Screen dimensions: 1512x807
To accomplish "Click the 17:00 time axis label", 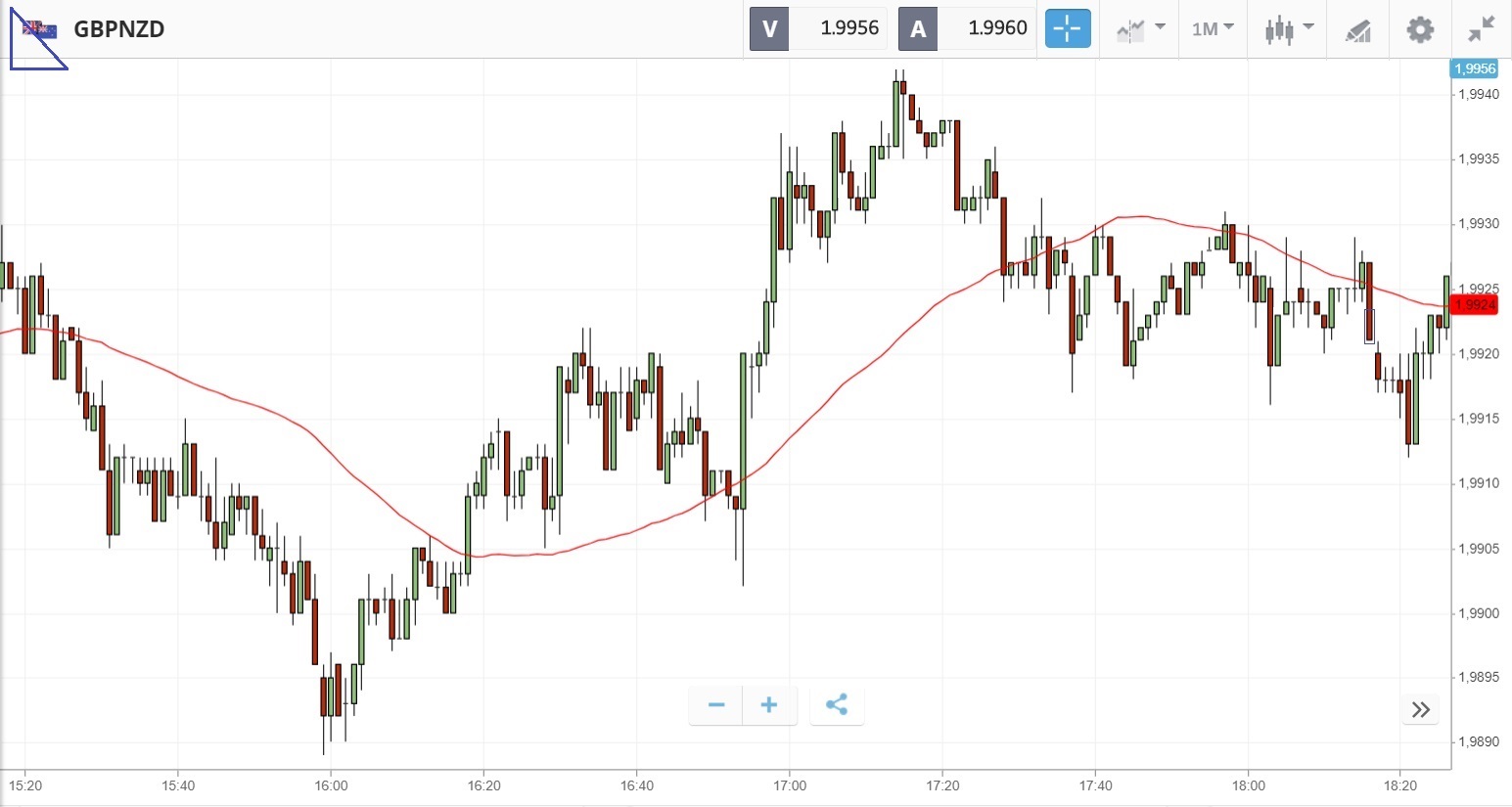I will pyautogui.click(x=790, y=785).
